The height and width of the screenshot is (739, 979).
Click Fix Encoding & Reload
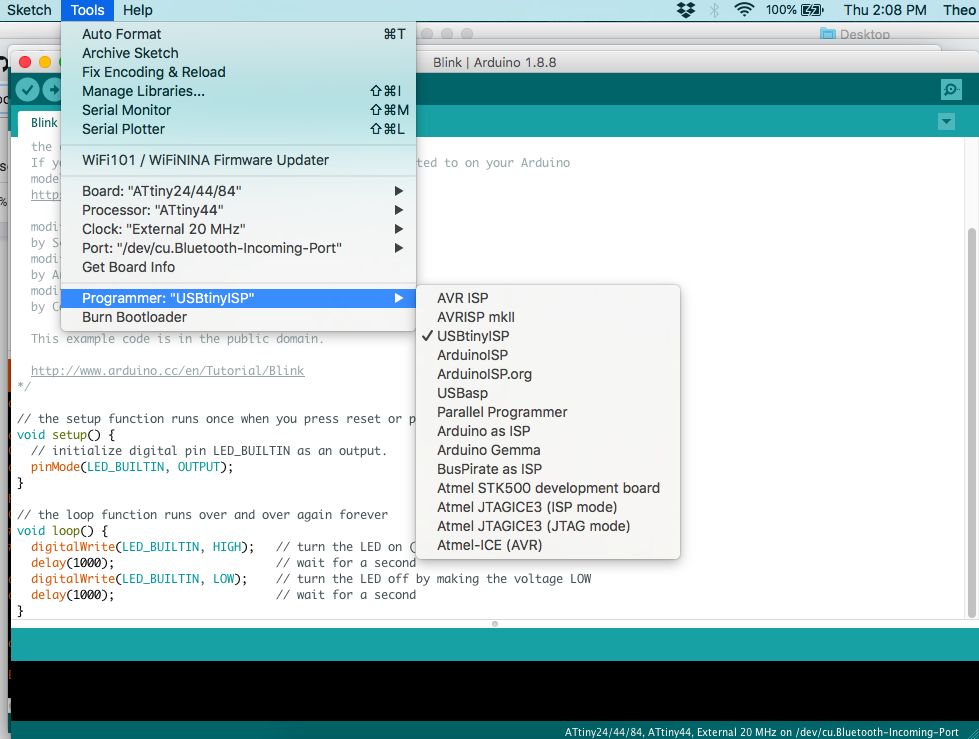239,72
